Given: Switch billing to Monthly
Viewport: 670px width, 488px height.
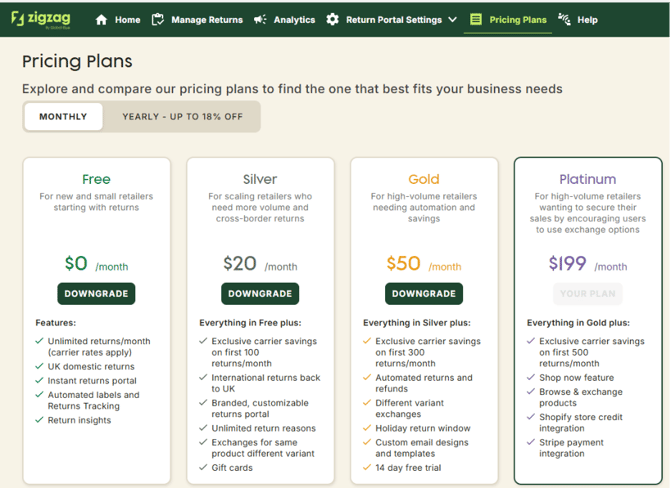Looking at the screenshot, I should click(x=63, y=117).
